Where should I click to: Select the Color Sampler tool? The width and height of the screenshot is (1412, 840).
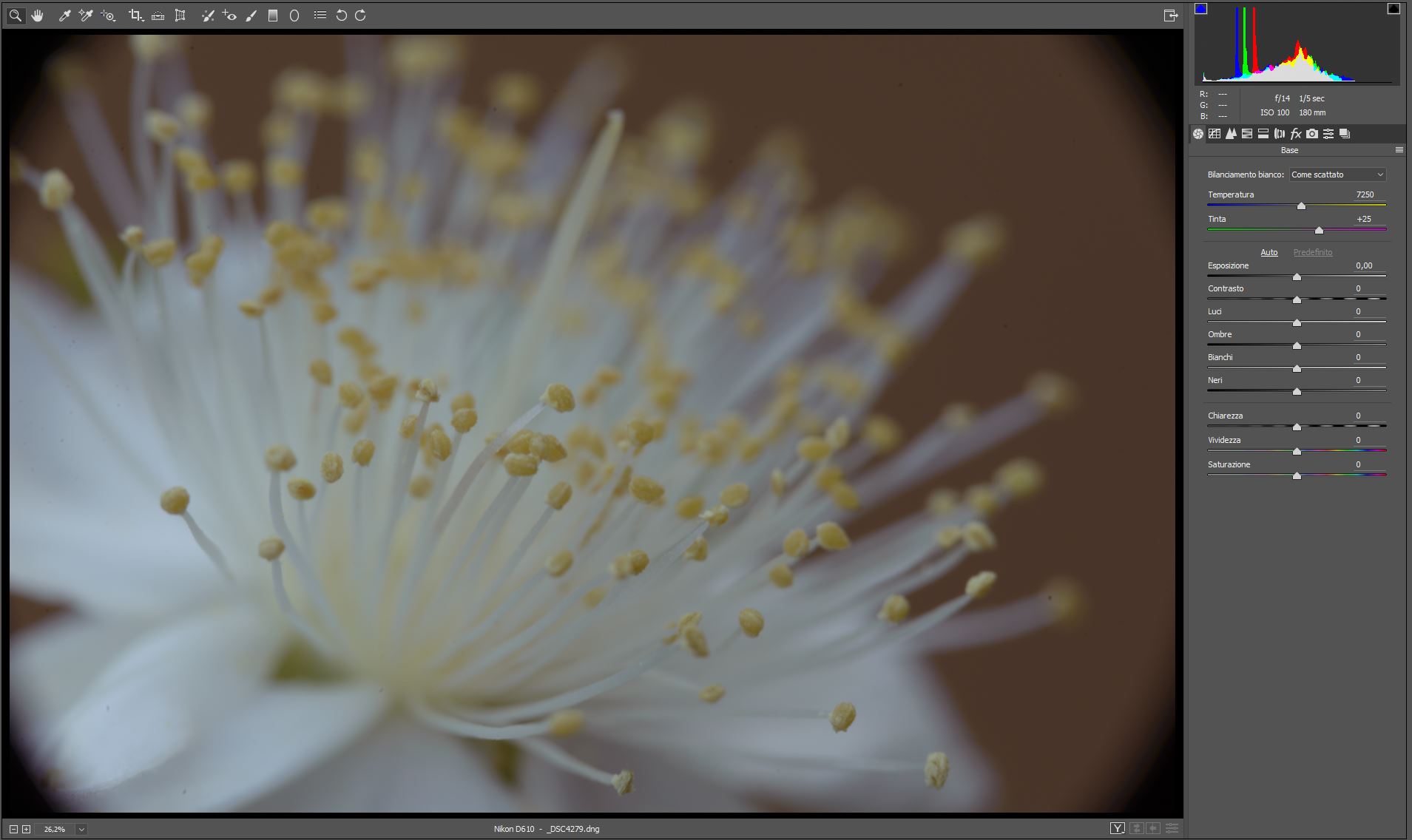pos(86,16)
